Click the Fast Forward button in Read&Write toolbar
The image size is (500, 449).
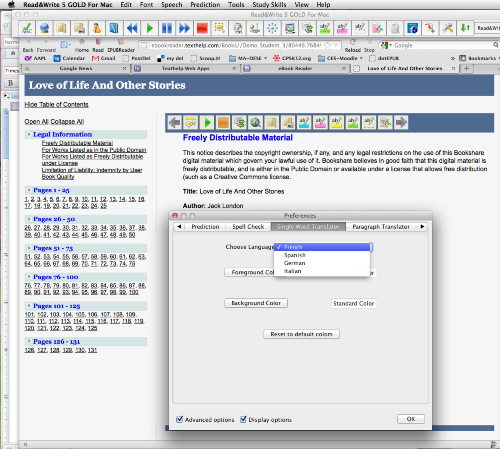click(x=184, y=28)
